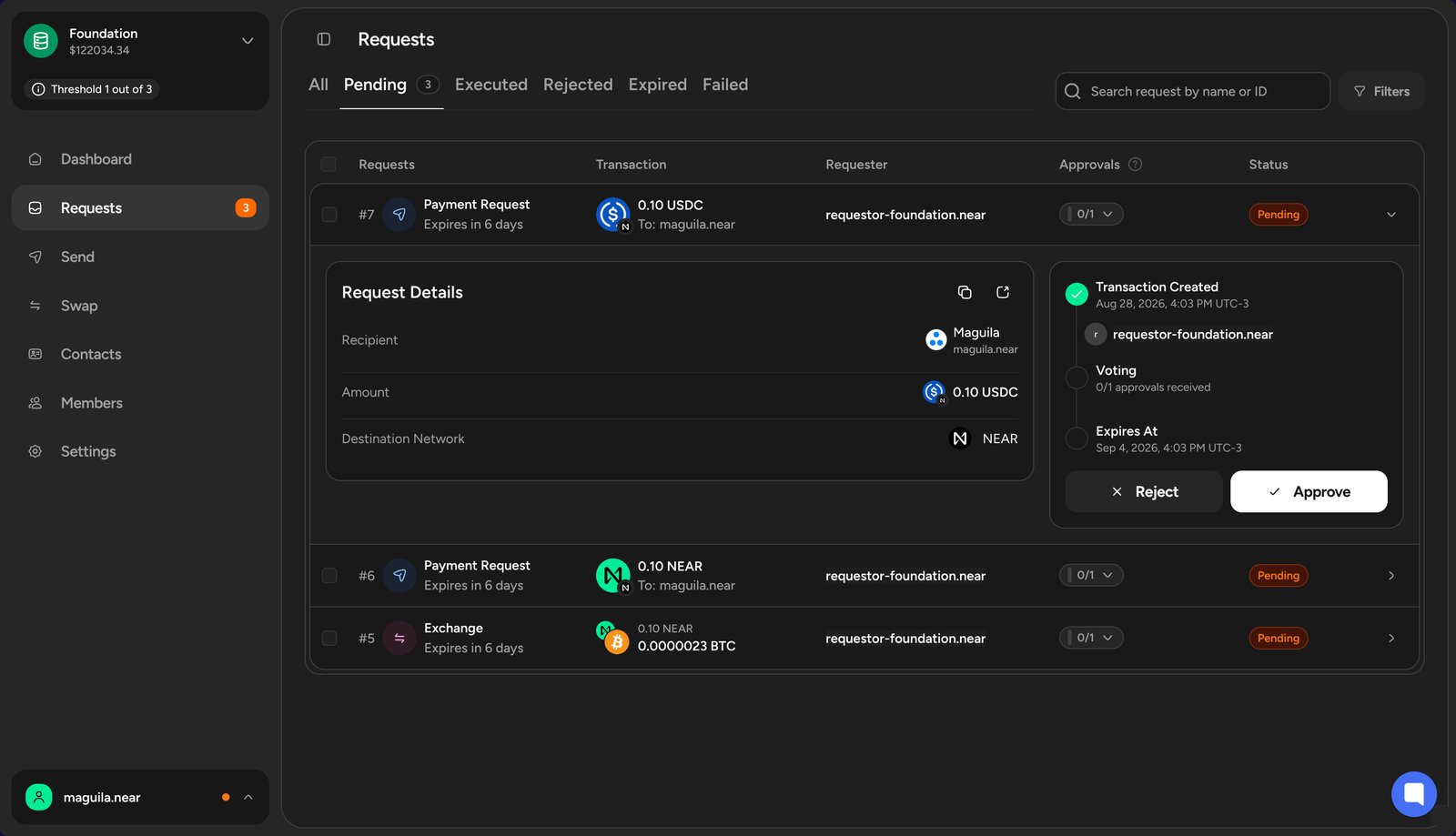Image resolution: width=1456 pixels, height=836 pixels.
Task: Click the Transaction Created green check icon
Action: pyautogui.click(x=1077, y=294)
